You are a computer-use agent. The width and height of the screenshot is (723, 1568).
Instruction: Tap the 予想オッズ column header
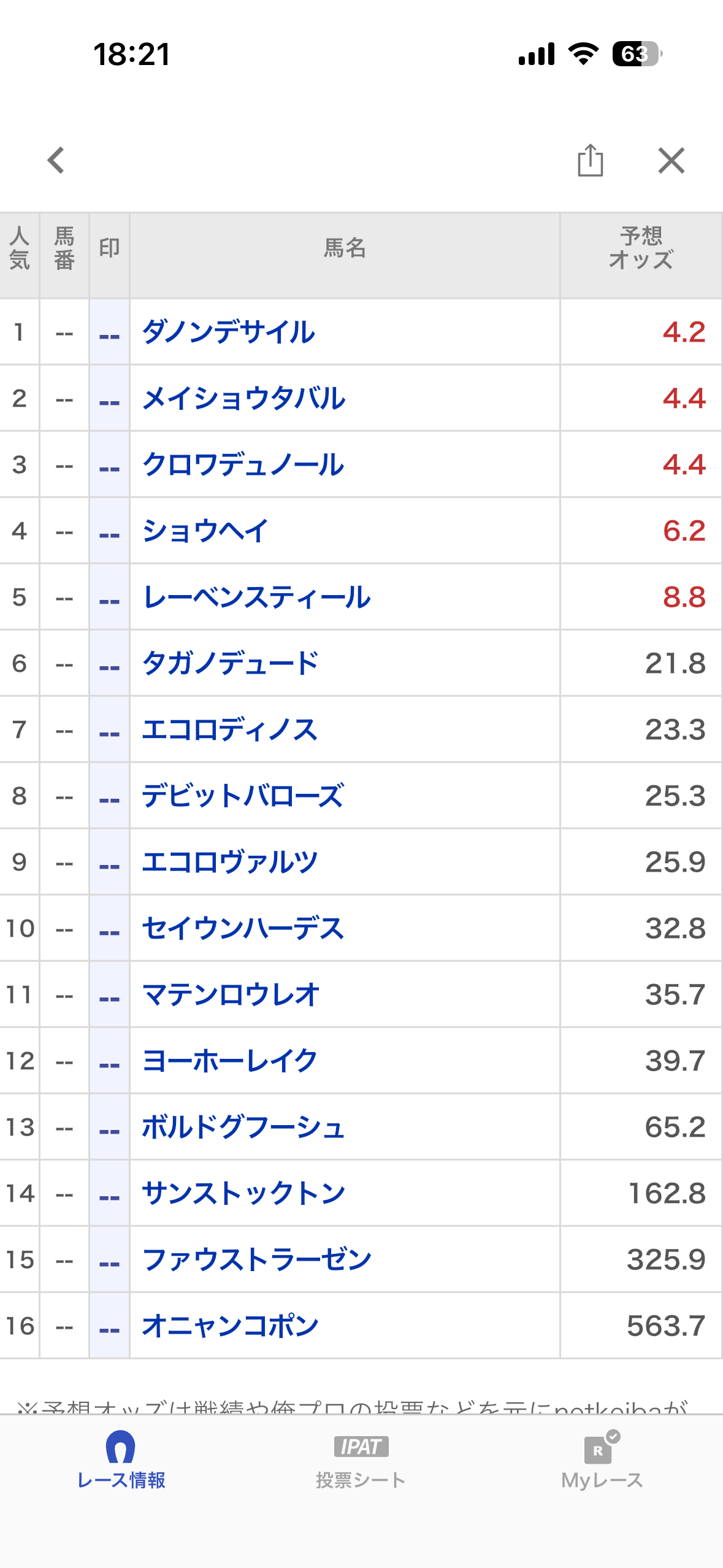point(640,248)
